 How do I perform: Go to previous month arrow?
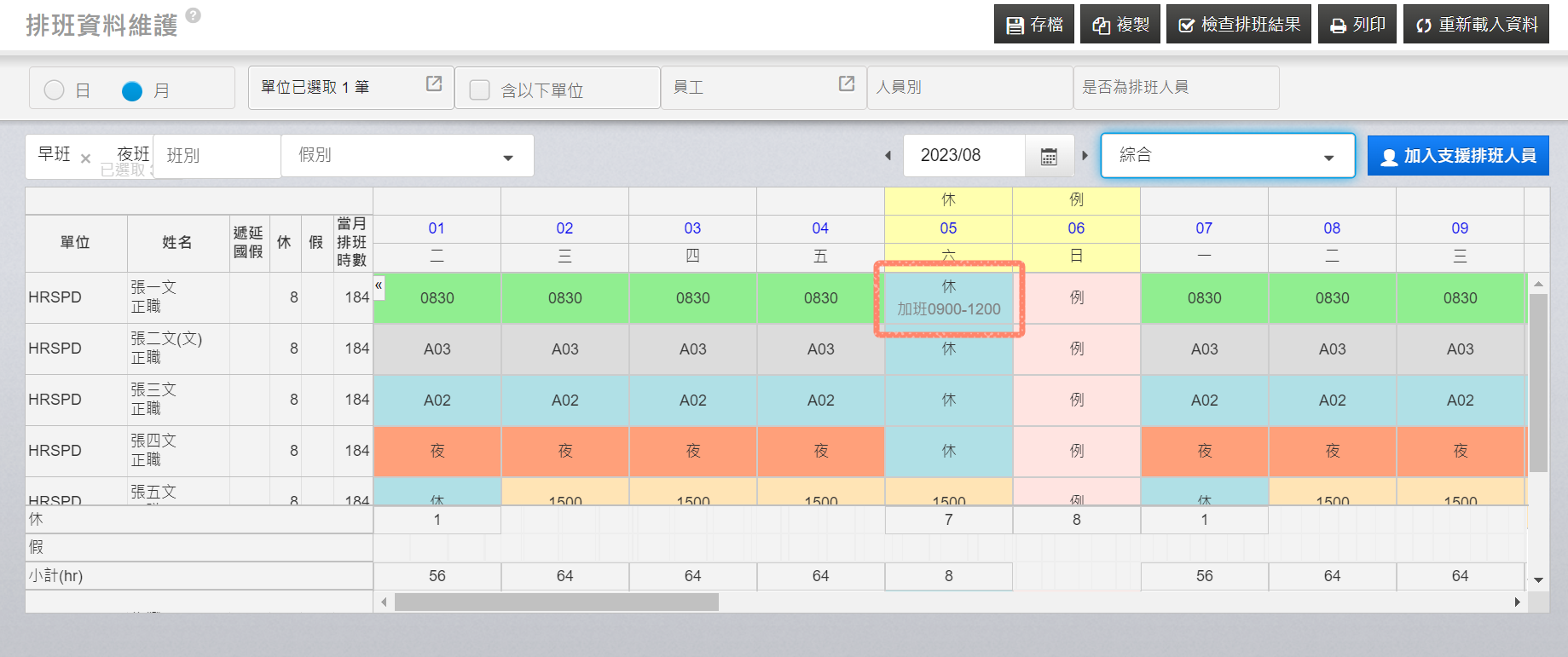(888, 156)
